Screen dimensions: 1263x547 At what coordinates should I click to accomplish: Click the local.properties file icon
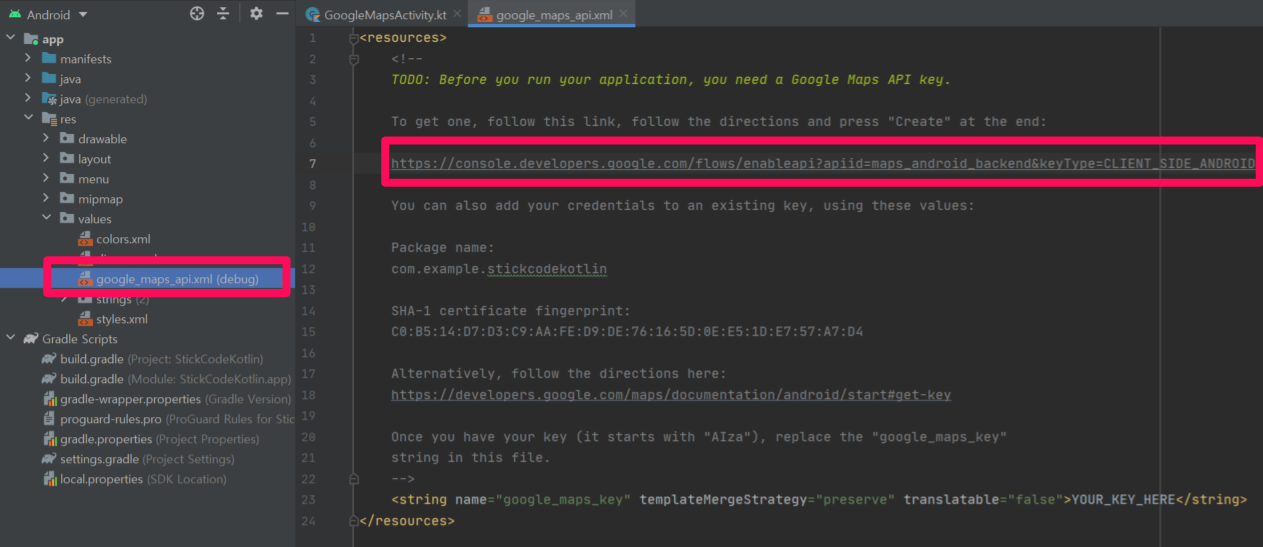point(49,479)
